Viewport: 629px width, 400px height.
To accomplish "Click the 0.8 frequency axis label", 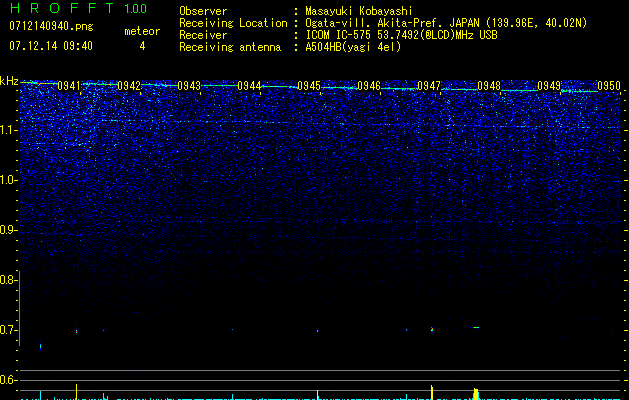I will pyautogui.click(x=9, y=280).
